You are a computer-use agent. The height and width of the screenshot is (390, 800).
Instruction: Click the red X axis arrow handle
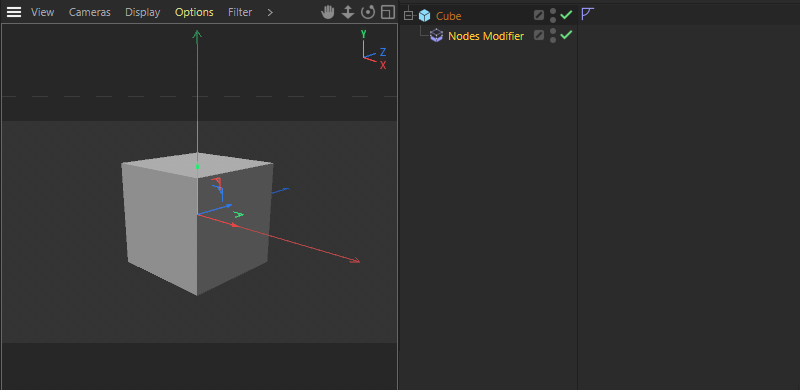pos(354,261)
